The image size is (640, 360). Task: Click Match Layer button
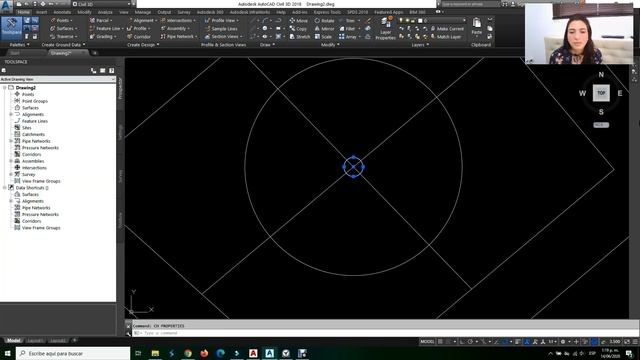tap(446, 37)
